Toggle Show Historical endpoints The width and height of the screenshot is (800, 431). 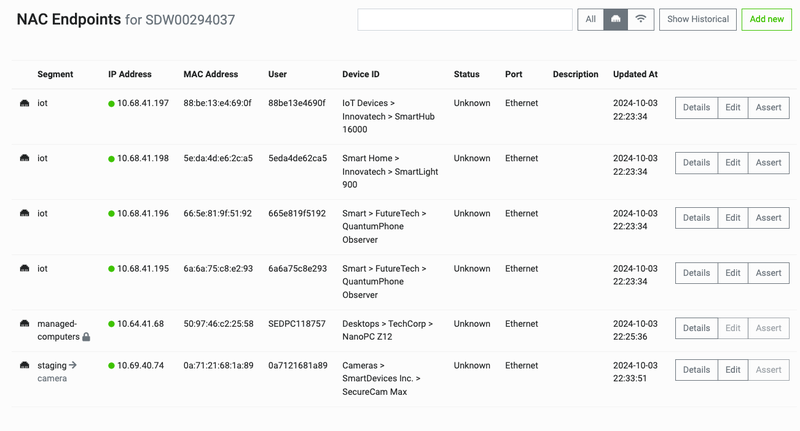pos(698,19)
